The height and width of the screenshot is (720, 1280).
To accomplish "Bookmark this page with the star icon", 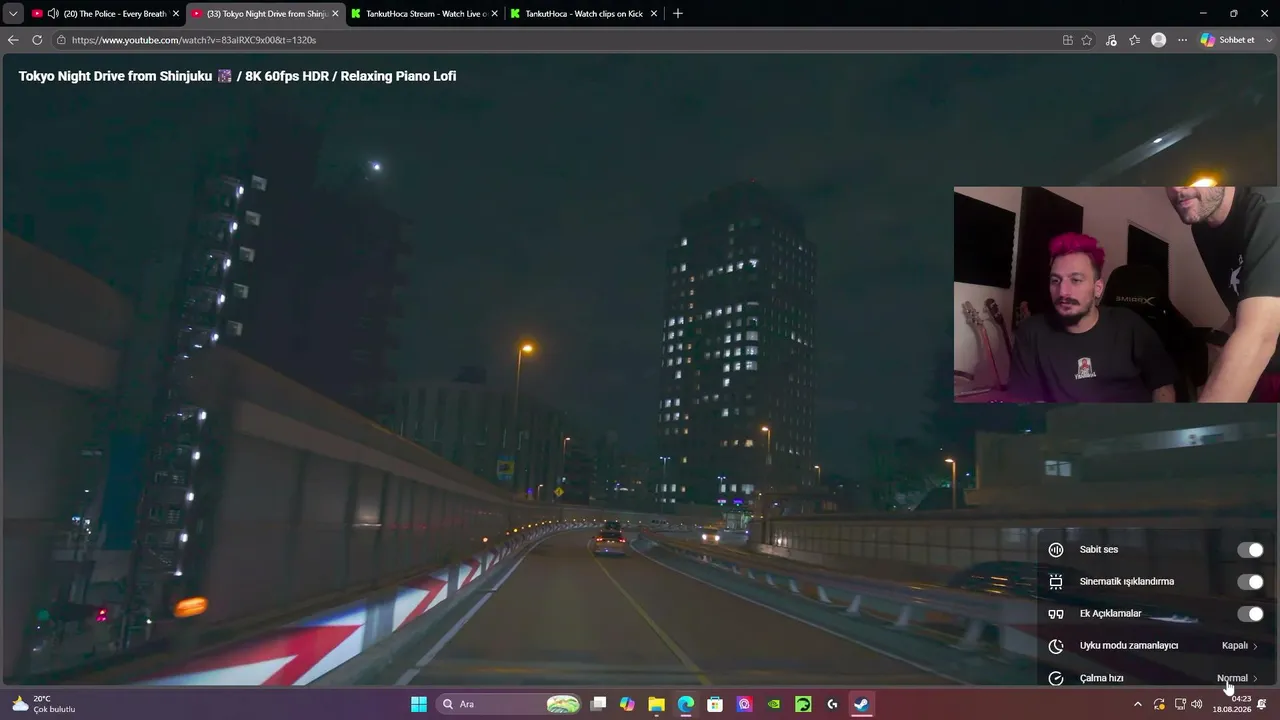I will (x=1087, y=40).
